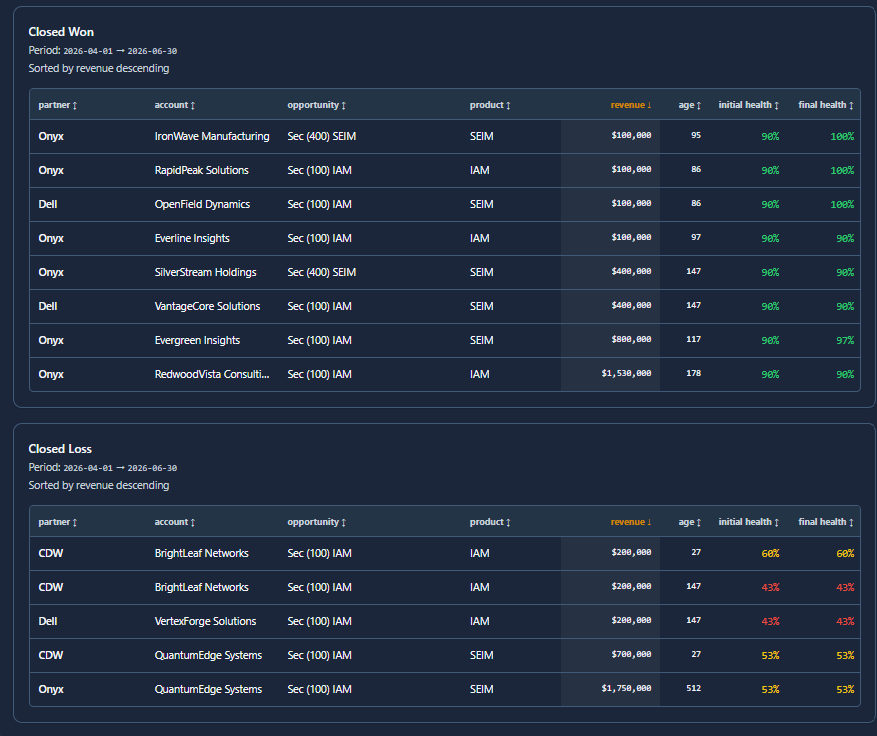Sort Closed Loss table by product header
This screenshot has width=877, height=736.
(x=490, y=522)
